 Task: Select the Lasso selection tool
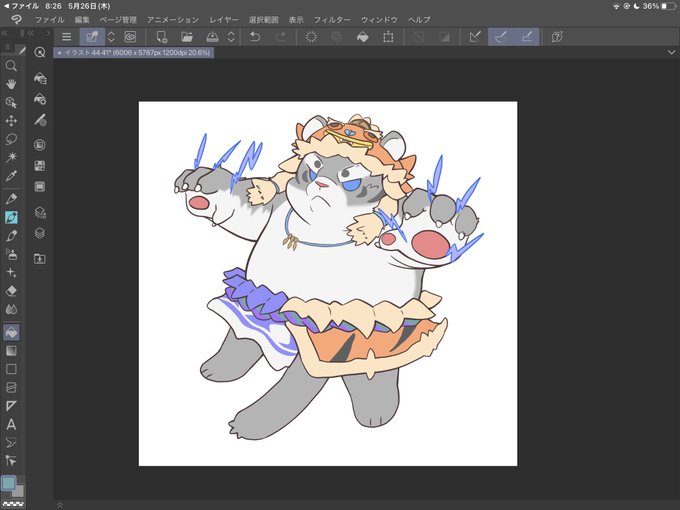pyautogui.click(x=11, y=139)
